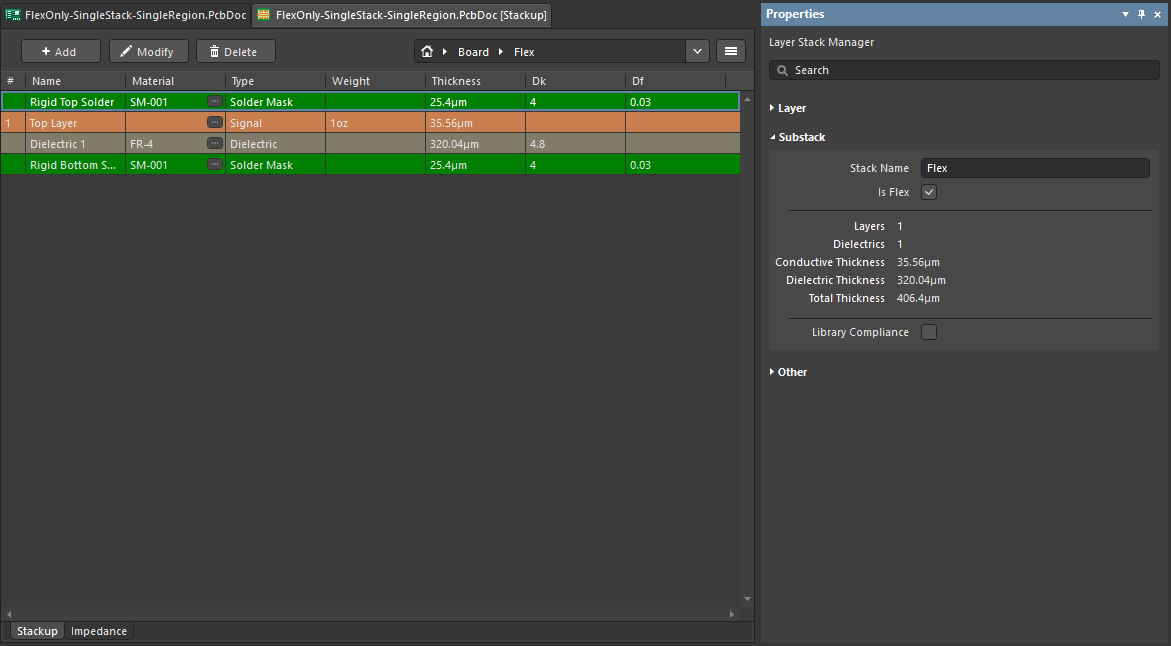This screenshot has width=1171, height=646.
Task: Open the Properties panel options dropdown arrow
Action: [x=1125, y=14]
